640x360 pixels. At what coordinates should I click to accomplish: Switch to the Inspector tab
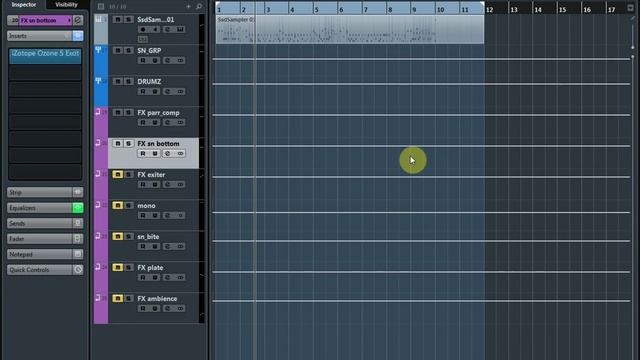coord(24,4)
